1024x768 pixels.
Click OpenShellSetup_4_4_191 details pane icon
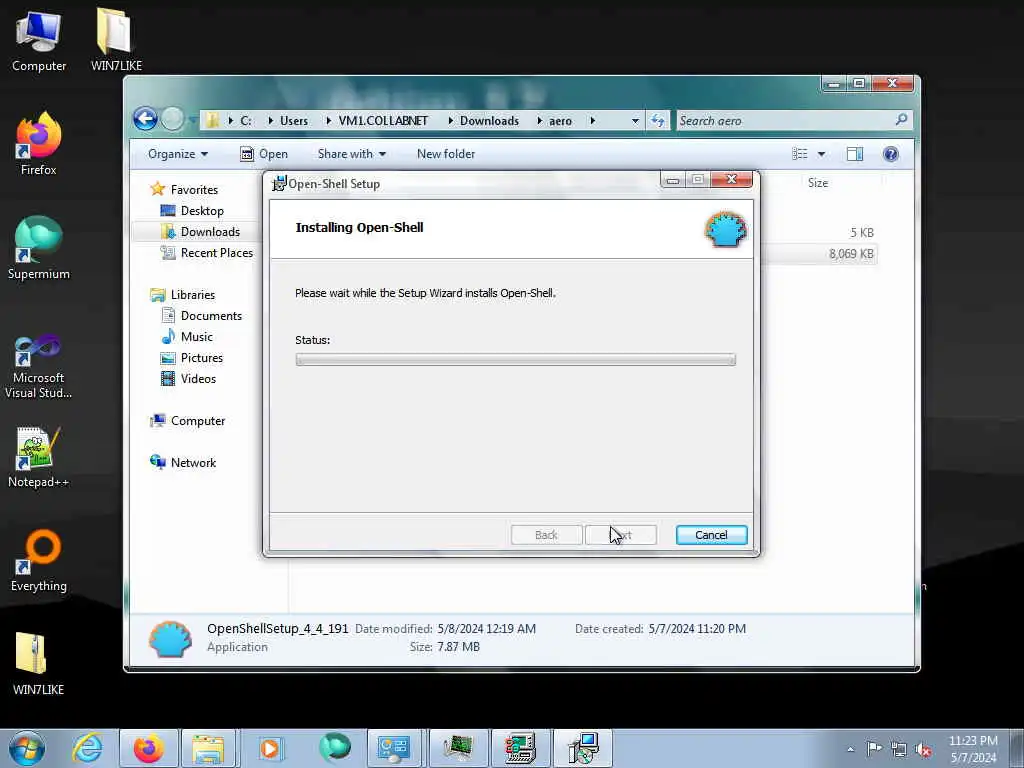coord(170,638)
